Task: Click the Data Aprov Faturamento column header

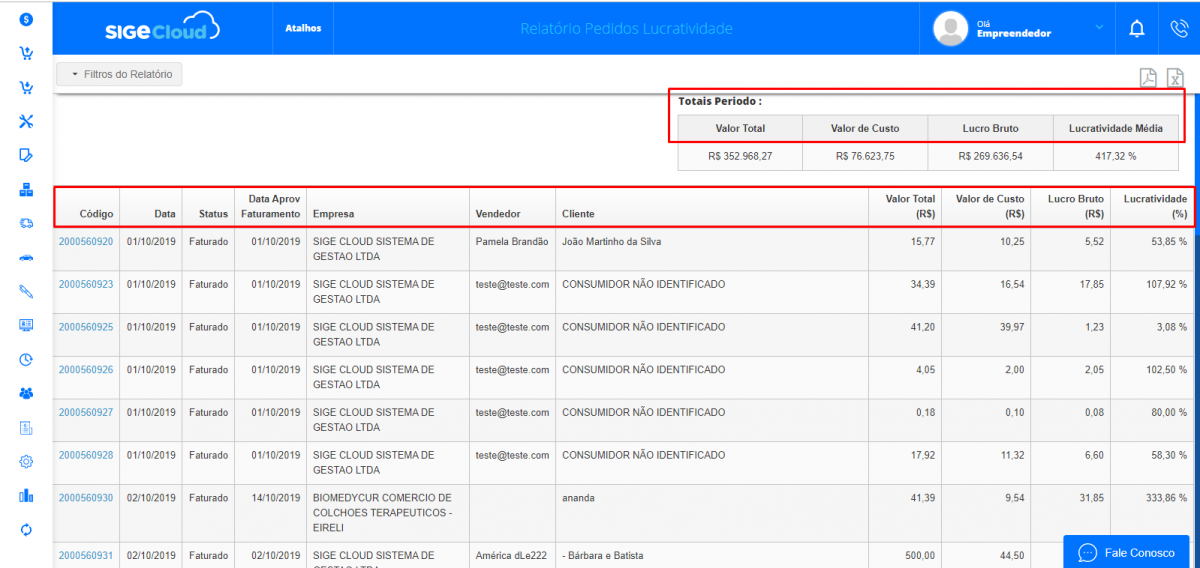Action: (x=270, y=207)
